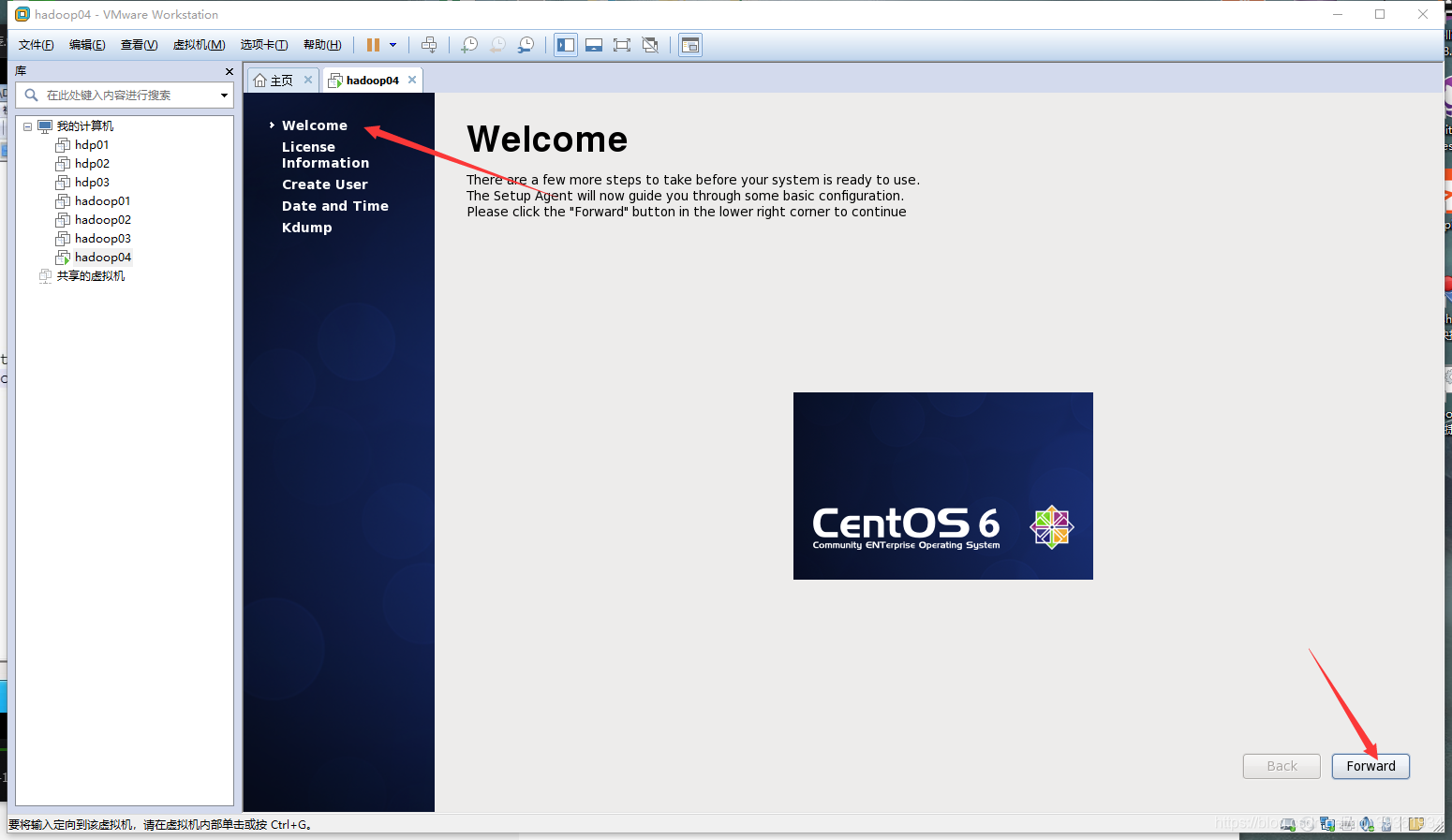Click the USB controller status bar icon
The width and height of the screenshot is (1452, 840).
[x=1386, y=824]
